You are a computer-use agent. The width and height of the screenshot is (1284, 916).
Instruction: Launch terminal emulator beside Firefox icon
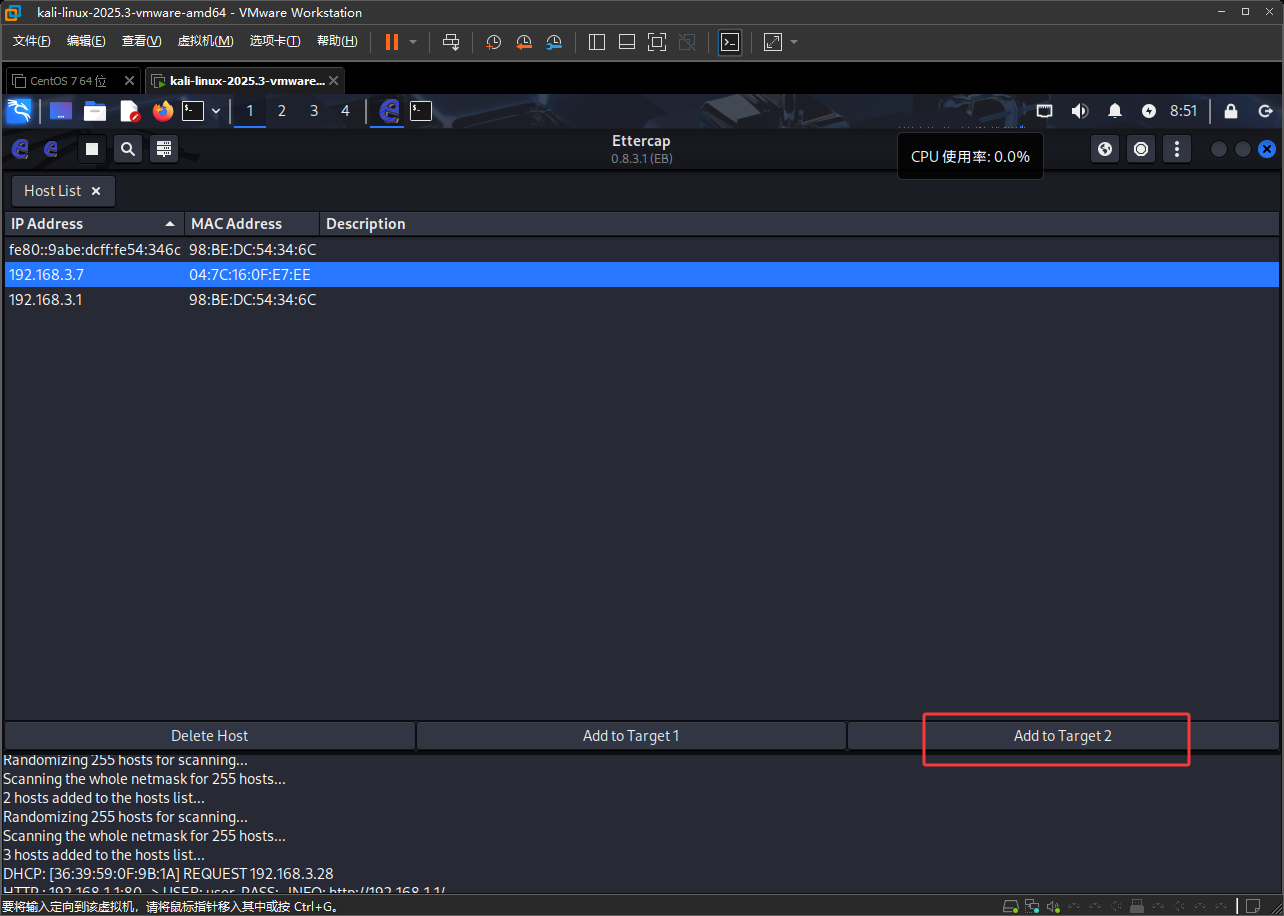pos(193,111)
